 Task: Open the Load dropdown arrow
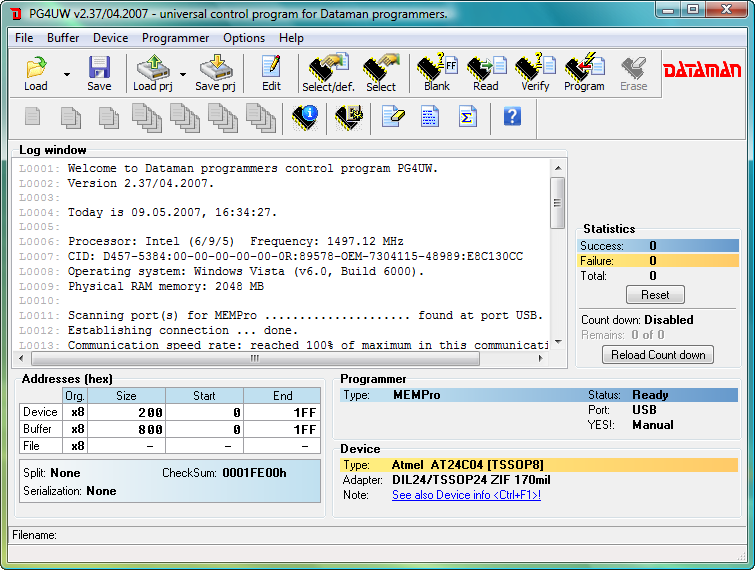pos(67,74)
